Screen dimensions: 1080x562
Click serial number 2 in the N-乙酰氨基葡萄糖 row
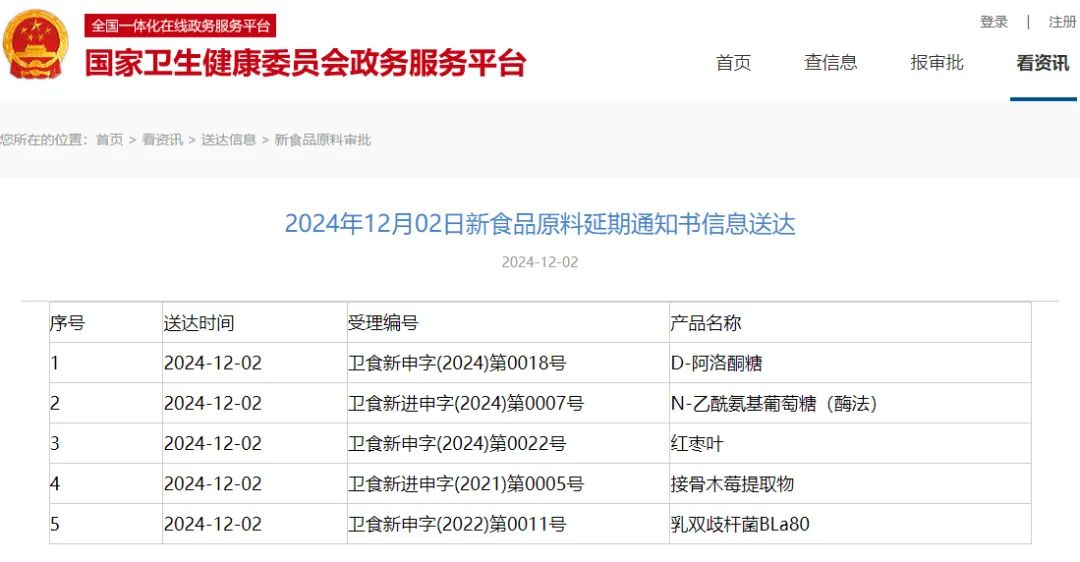tap(54, 403)
